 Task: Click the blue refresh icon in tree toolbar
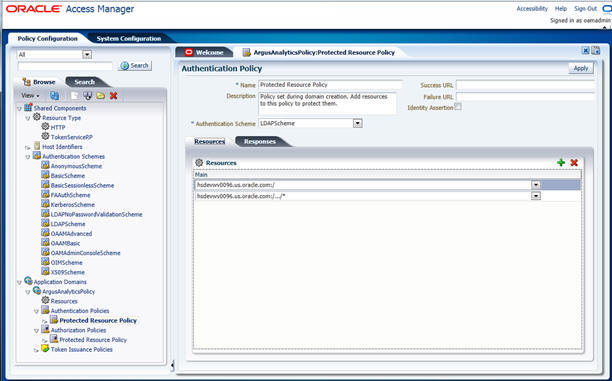pyautogui.click(x=55, y=96)
